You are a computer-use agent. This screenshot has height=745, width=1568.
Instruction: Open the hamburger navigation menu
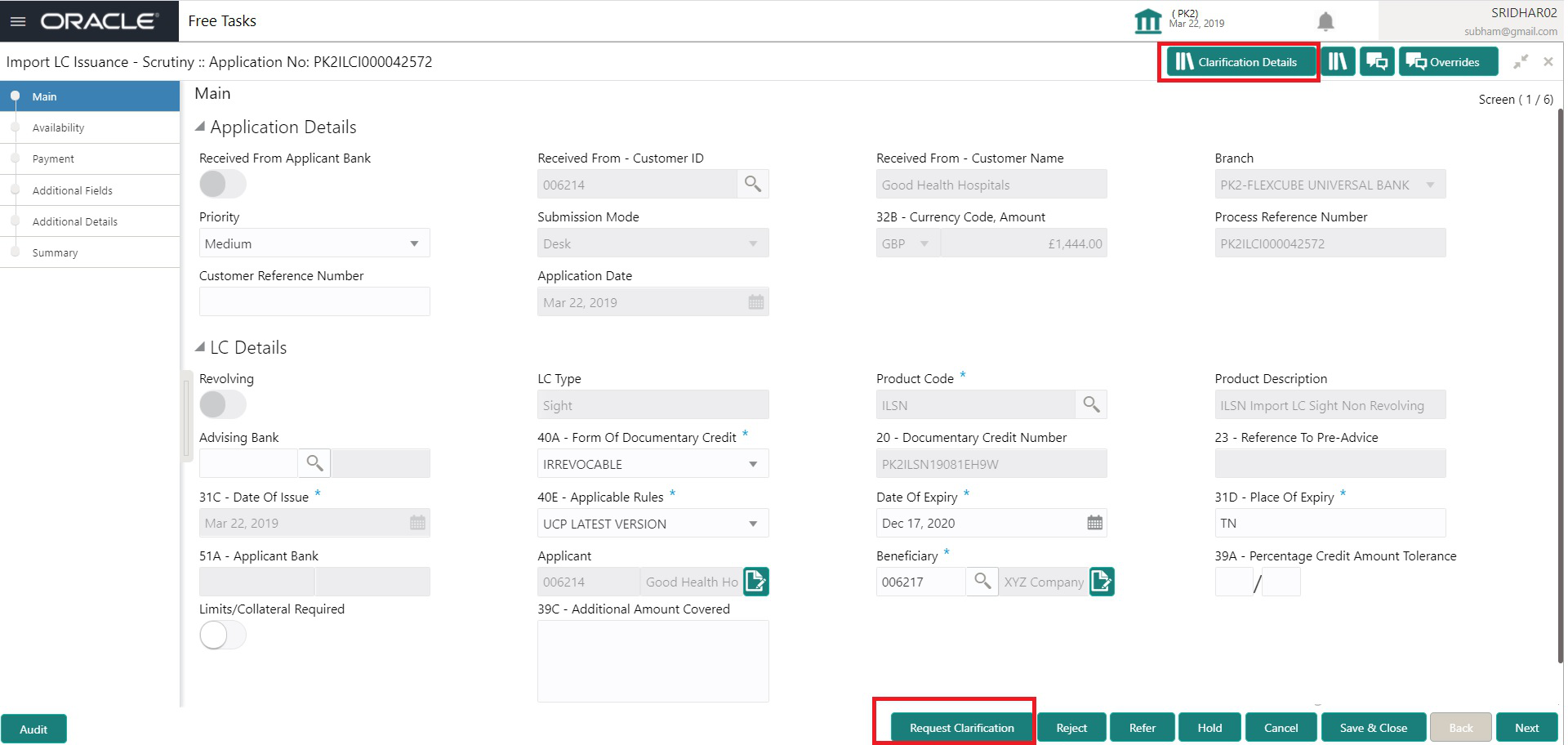(x=18, y=21)
